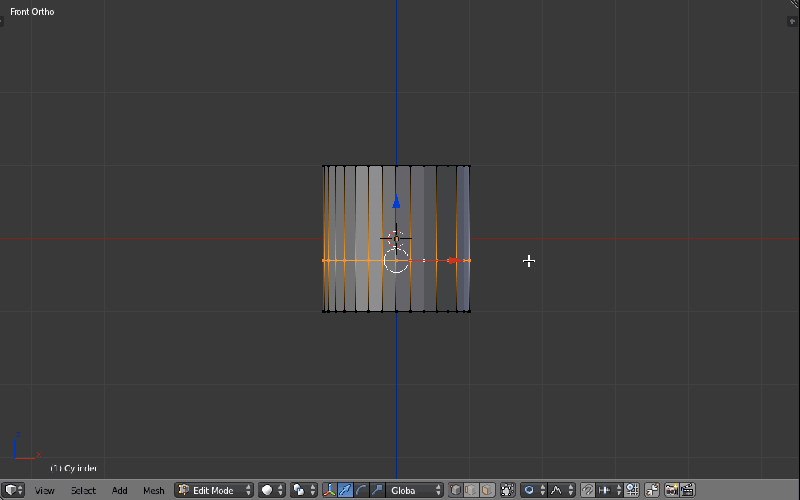800x500 pixels.
Task: Open the Mesh menu
Action: tap(154, 491)
